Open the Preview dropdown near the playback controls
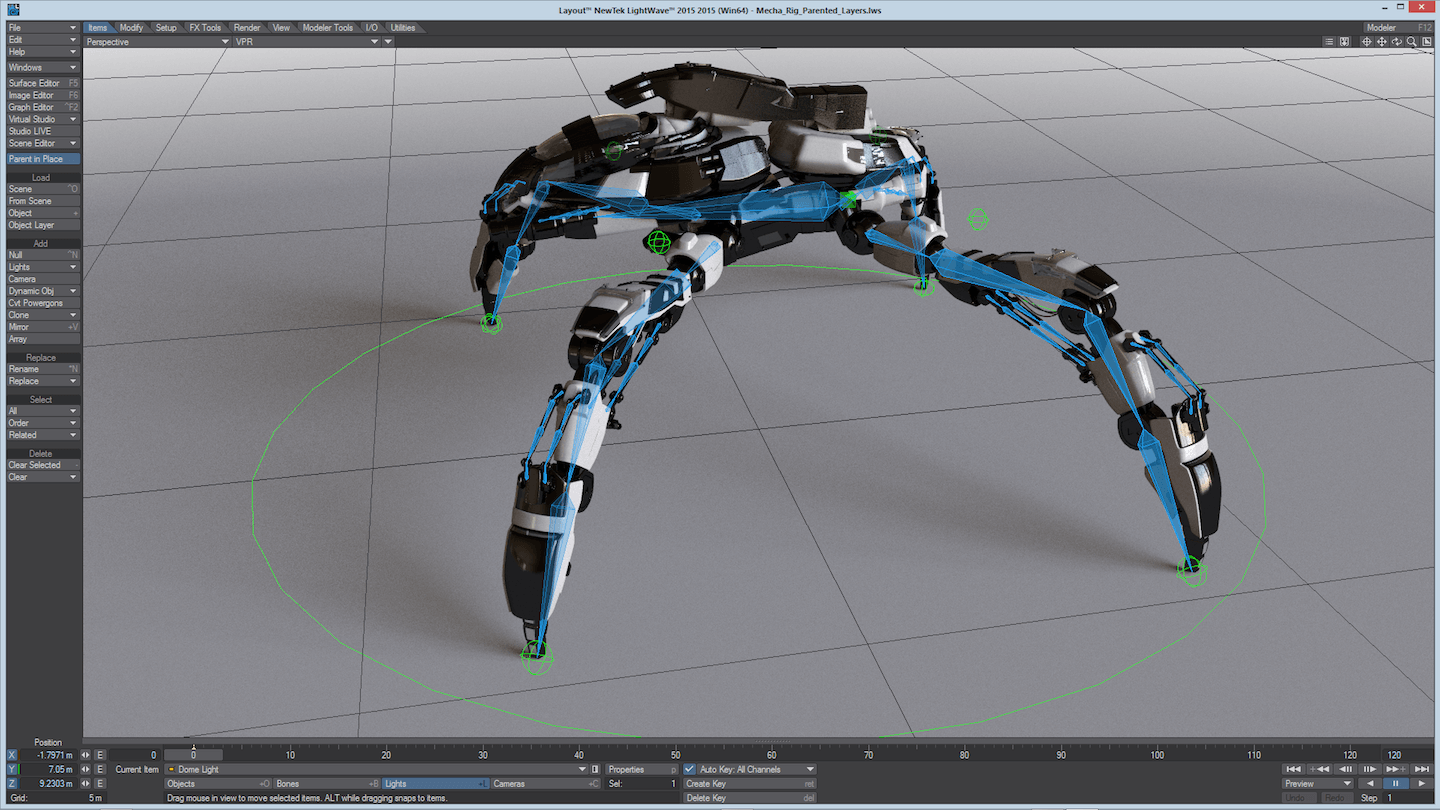This screenshot has width=1440, height=810. [1315, 783]
